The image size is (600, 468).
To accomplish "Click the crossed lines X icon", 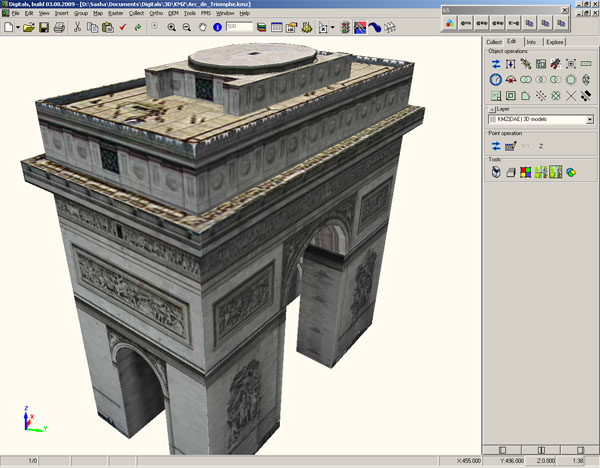I will [x=571, y=96].
